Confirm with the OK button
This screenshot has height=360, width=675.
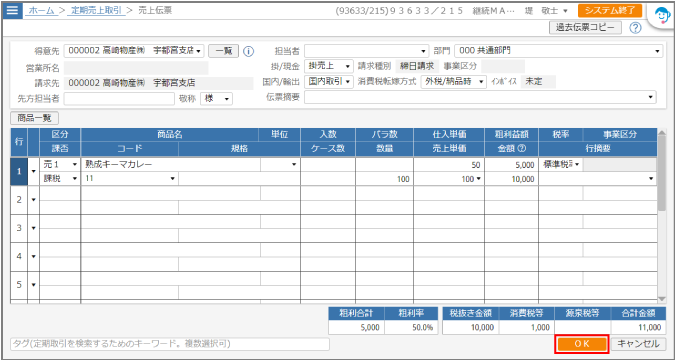tap(582, 344)
